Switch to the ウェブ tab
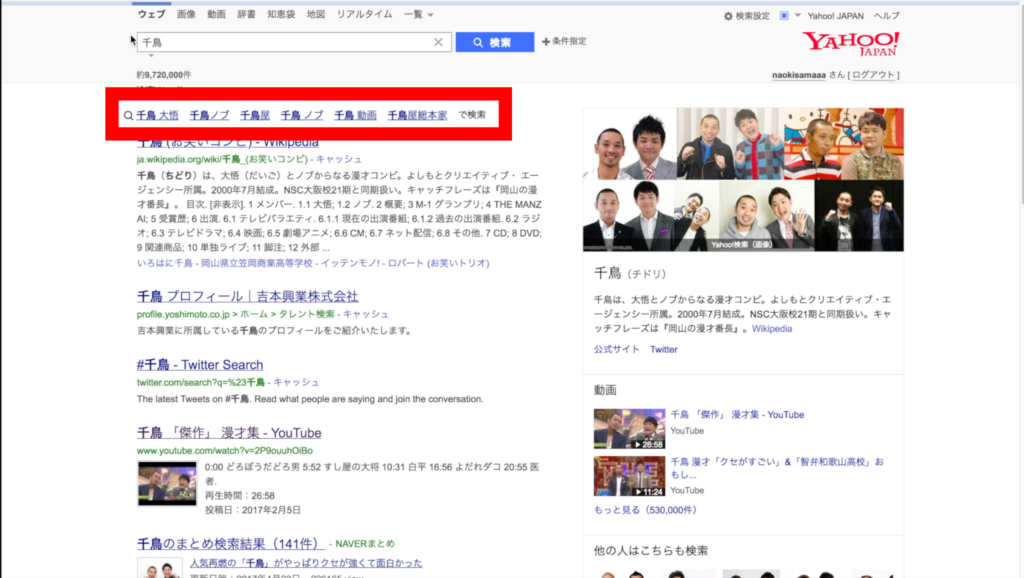 [x=152, y=14]
